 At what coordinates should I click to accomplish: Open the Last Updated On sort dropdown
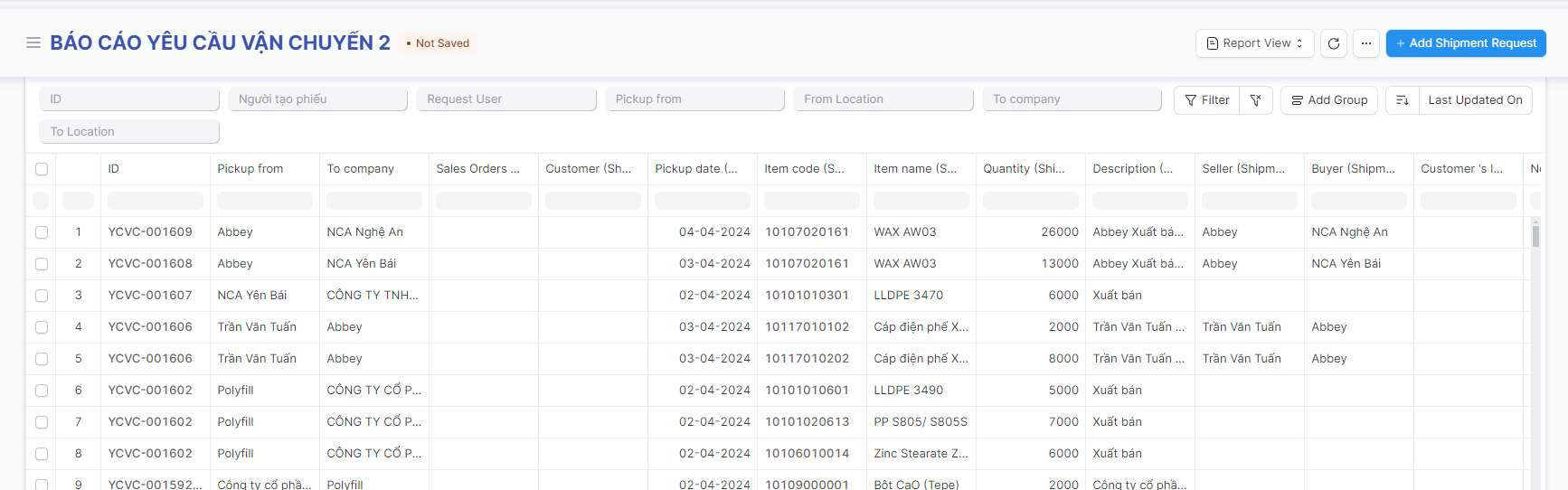tap(1475, 100)
